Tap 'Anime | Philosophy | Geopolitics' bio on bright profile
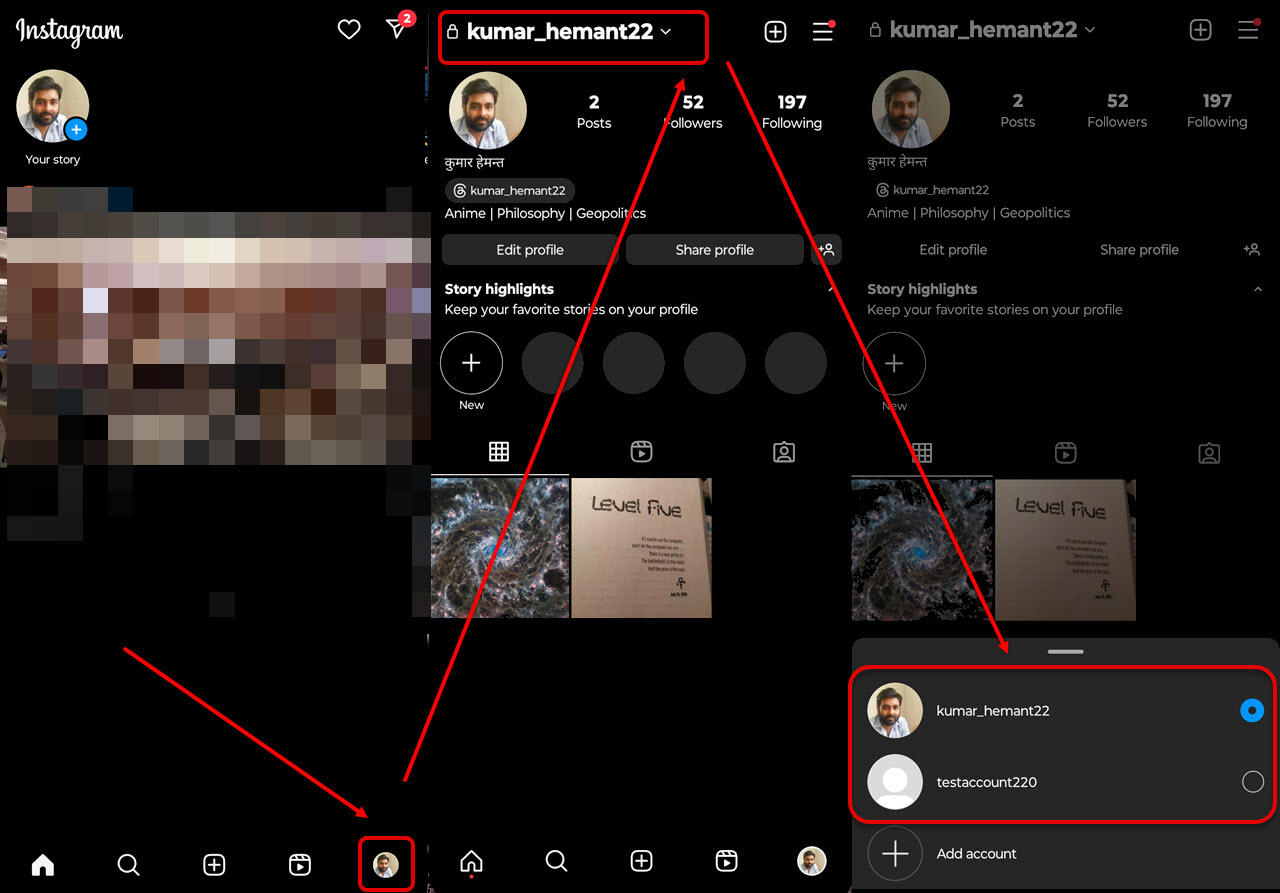The image size is (1280, 893). click(545, 213)
